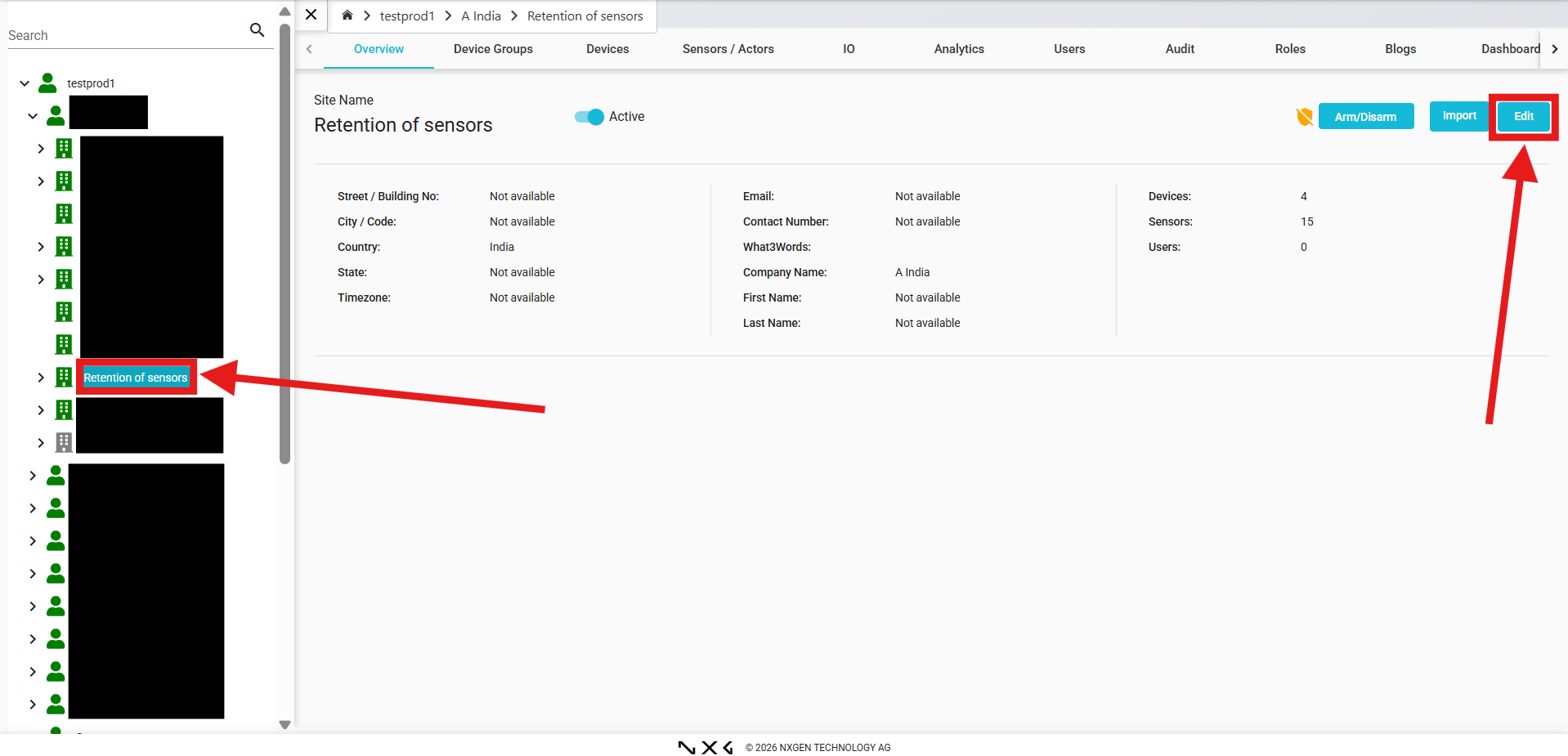Click the search magnifier icon
1568x756 pixels.
click(x=257, y=30)
